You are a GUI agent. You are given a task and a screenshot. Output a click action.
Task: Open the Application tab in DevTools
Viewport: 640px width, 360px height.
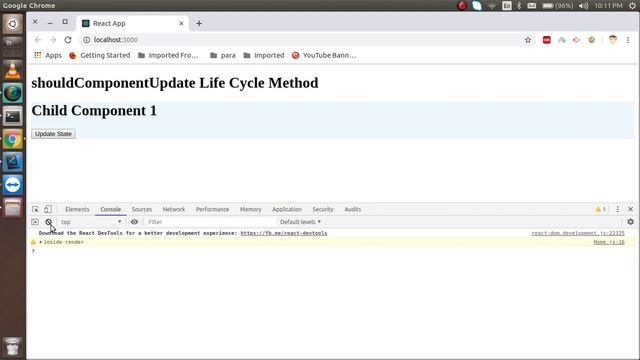coord(287,209)
